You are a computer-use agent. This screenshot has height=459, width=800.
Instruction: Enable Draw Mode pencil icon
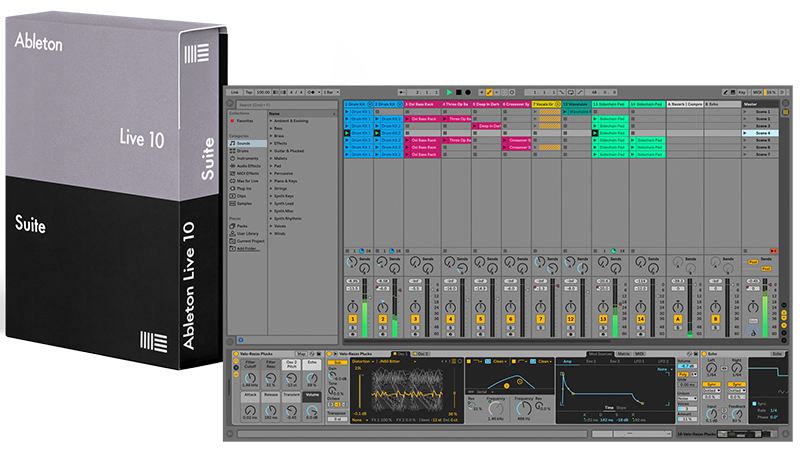[726, 92]
